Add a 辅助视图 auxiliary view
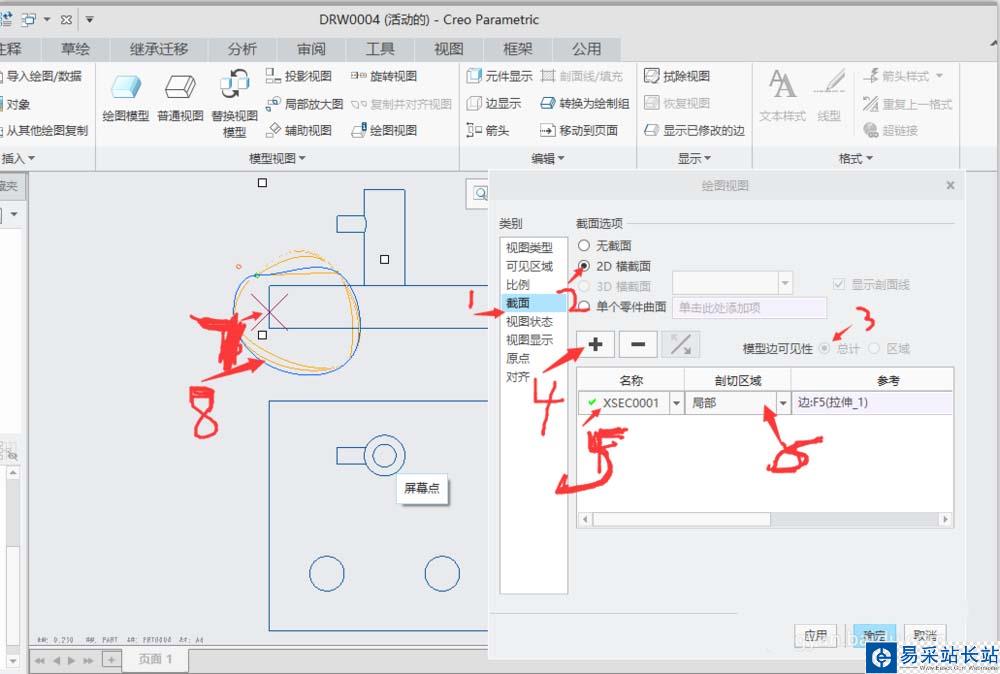Viewport: 1000px width, 674px height. click(298, 130)
